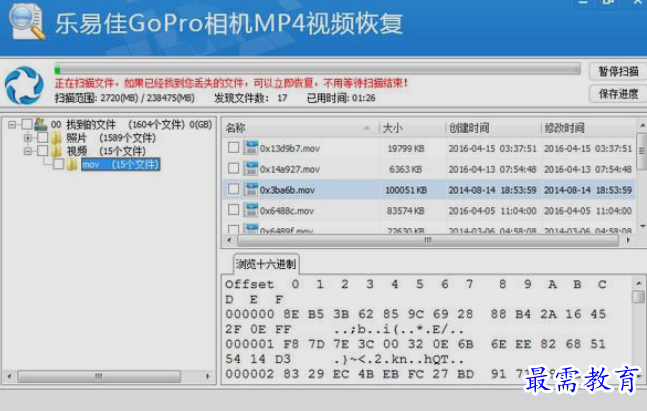Click the folder icon beside 视频

57,151
